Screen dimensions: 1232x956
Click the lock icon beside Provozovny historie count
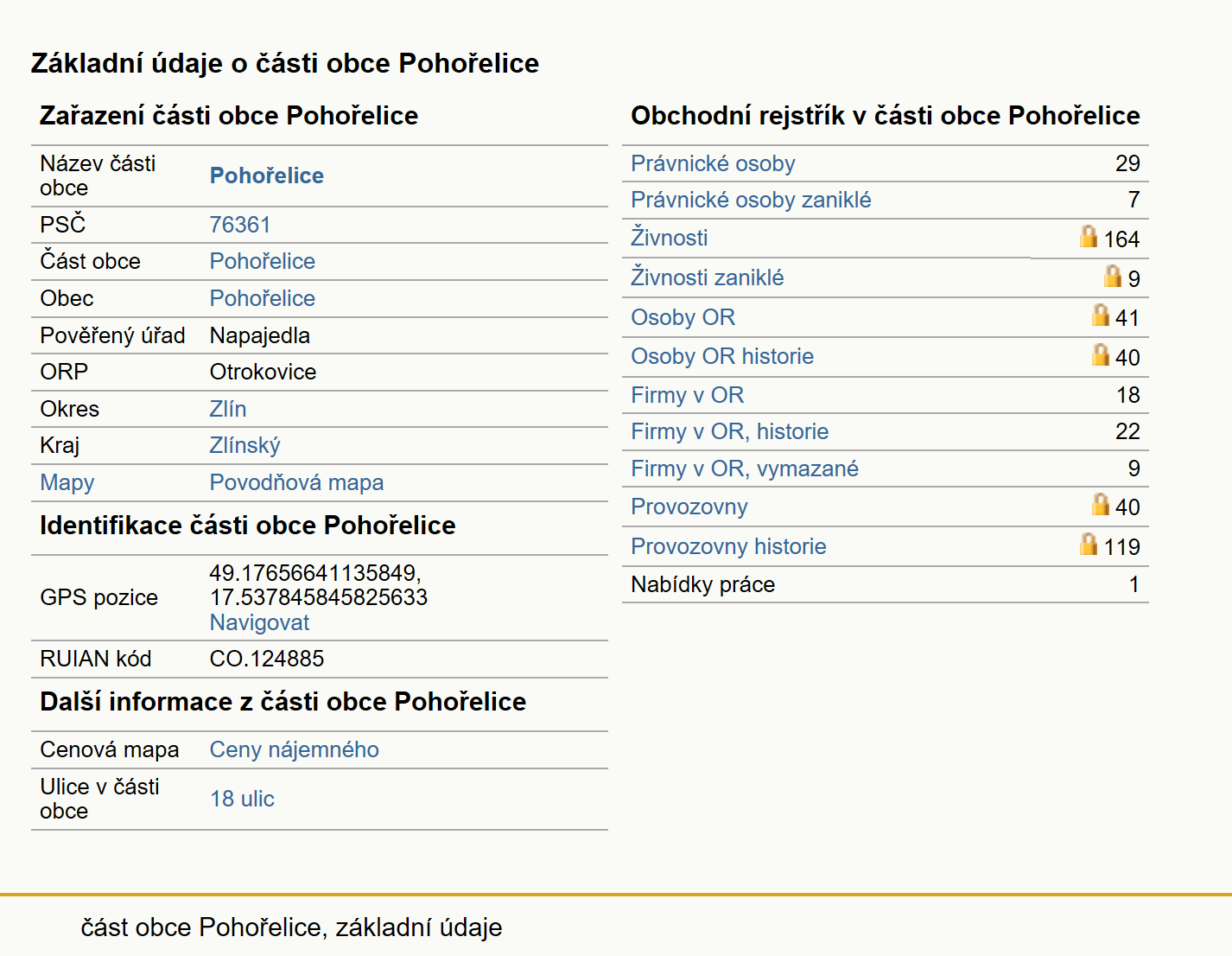[1089, 544]
